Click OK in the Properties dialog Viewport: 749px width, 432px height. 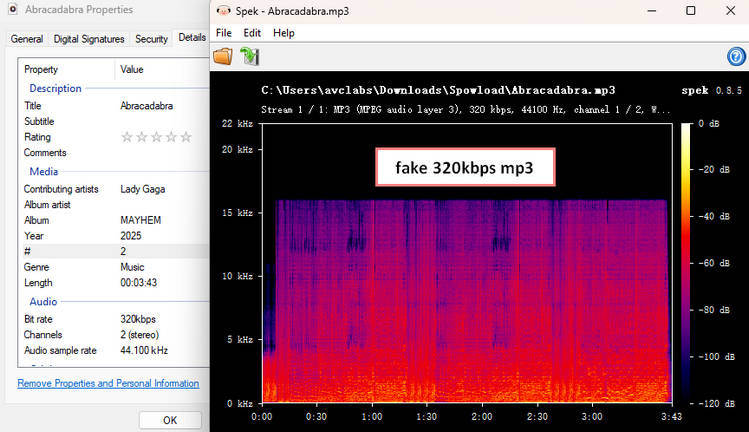click(170, 420)
